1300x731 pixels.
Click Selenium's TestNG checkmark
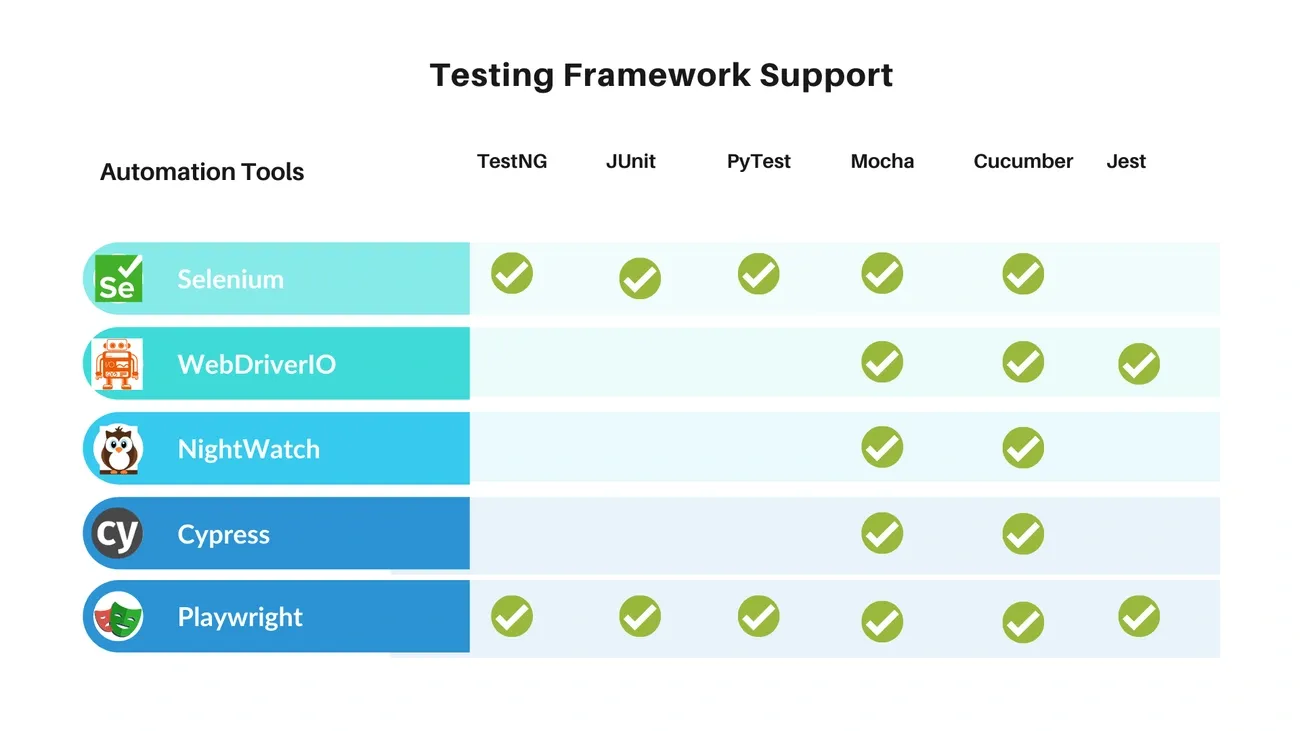point(512,273)
